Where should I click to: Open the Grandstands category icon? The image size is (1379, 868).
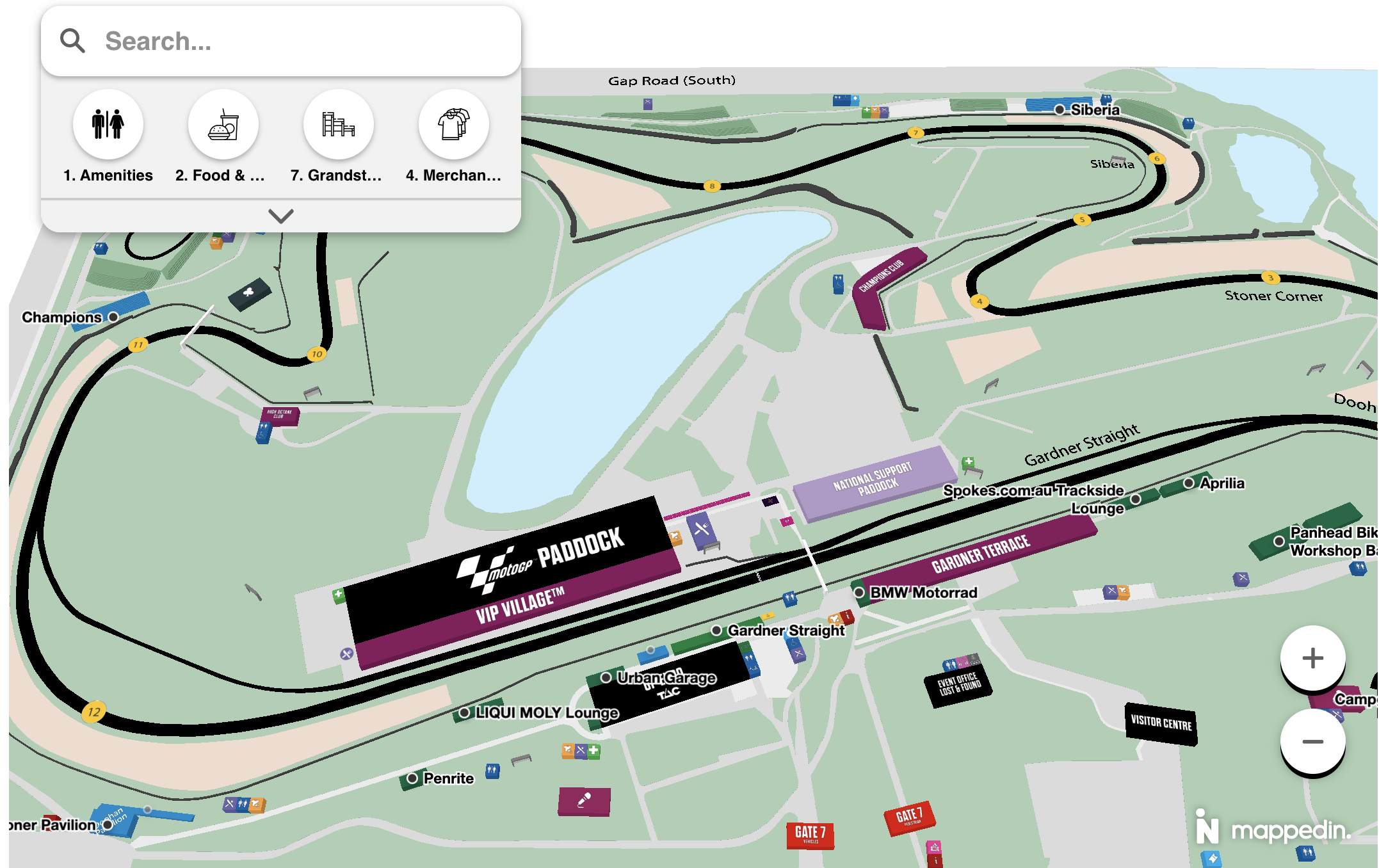click(338, 124)
